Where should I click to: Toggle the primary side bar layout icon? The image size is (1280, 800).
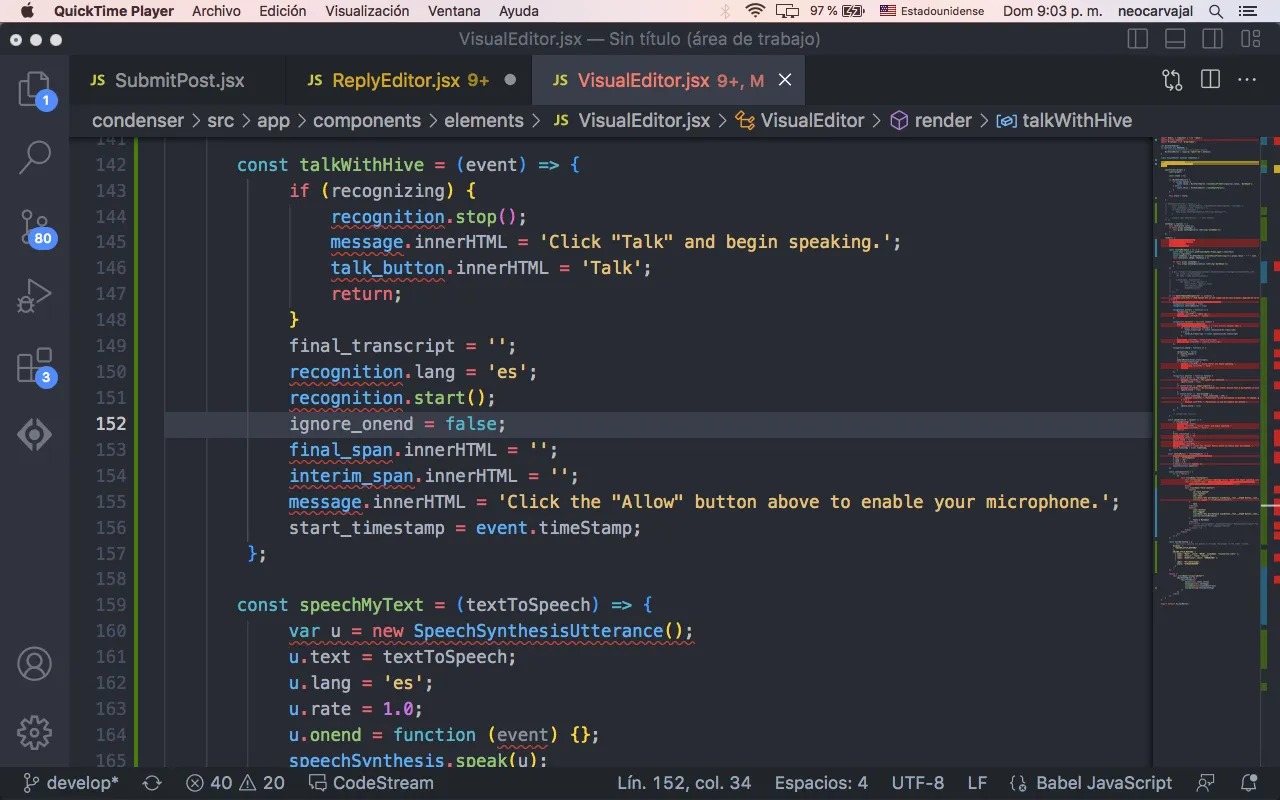click(x=1138, y=39)
